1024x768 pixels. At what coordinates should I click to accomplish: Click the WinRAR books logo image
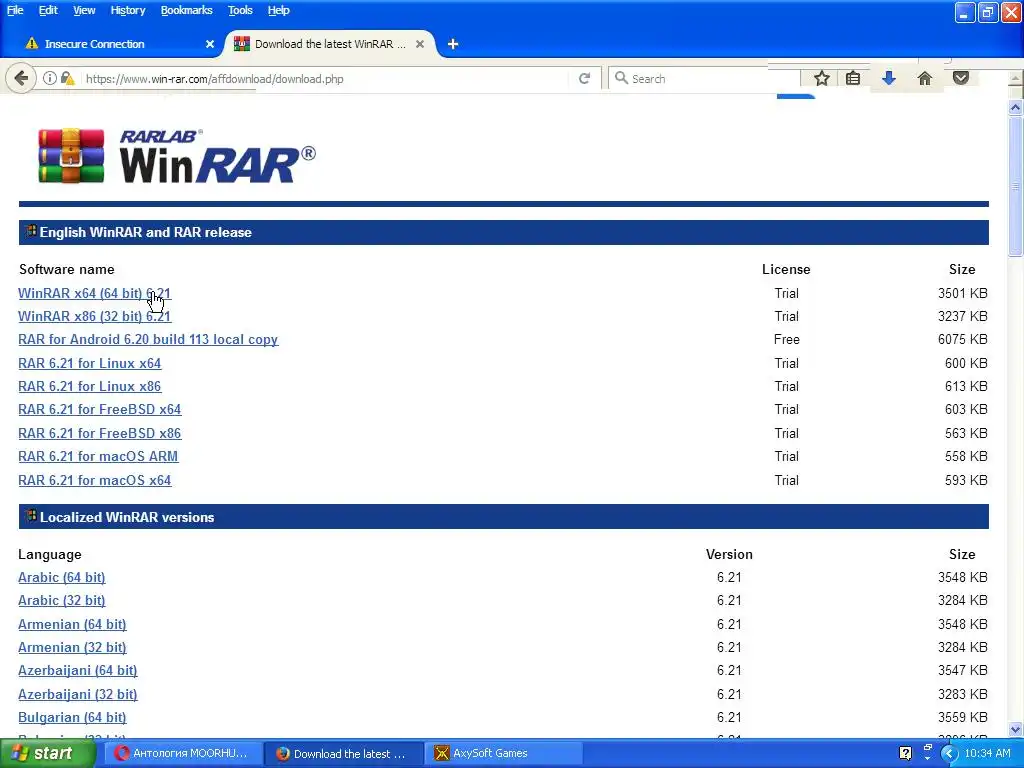click(71, 155)
